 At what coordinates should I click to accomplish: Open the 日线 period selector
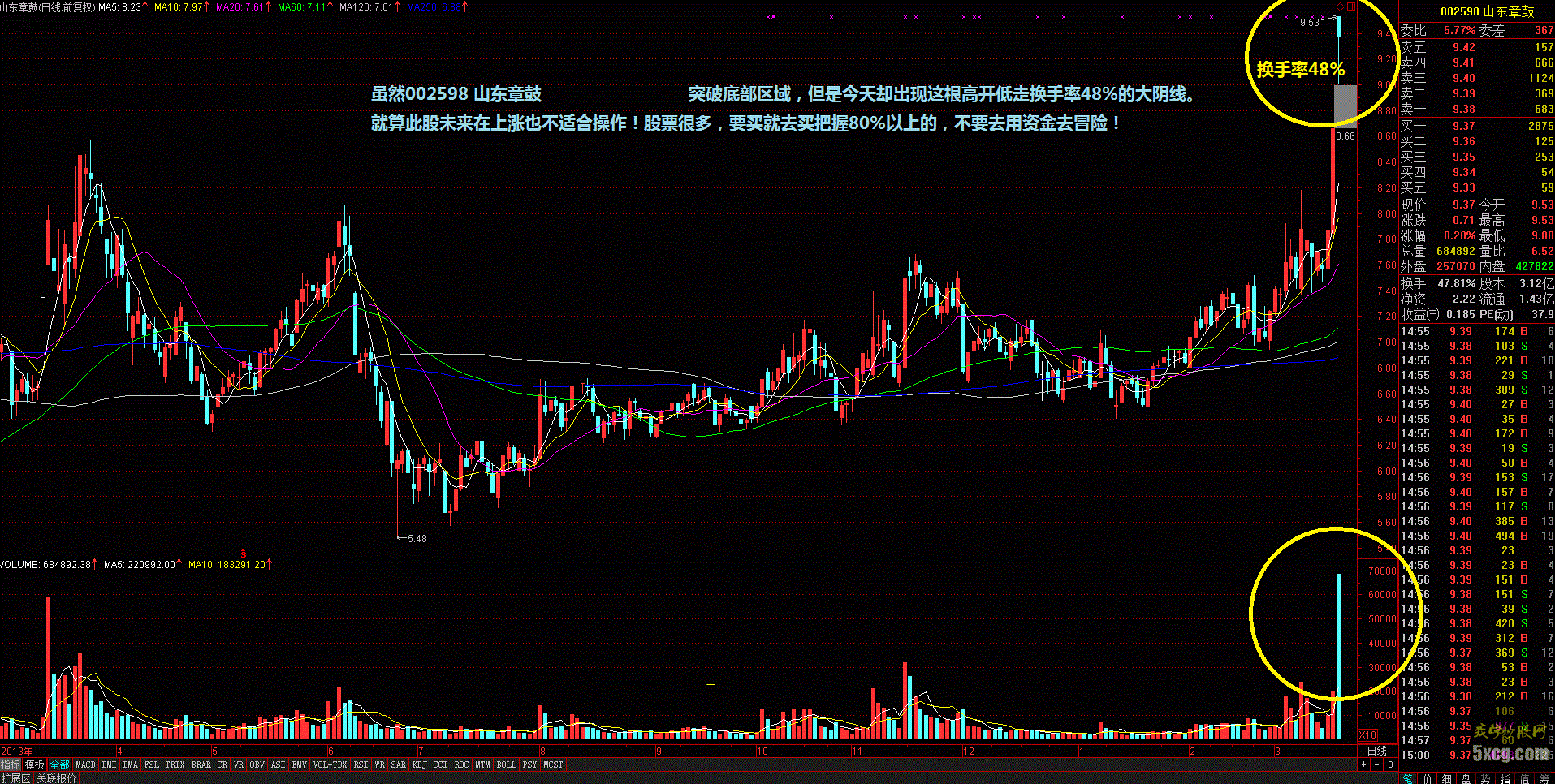click(x=1377, y=751)
